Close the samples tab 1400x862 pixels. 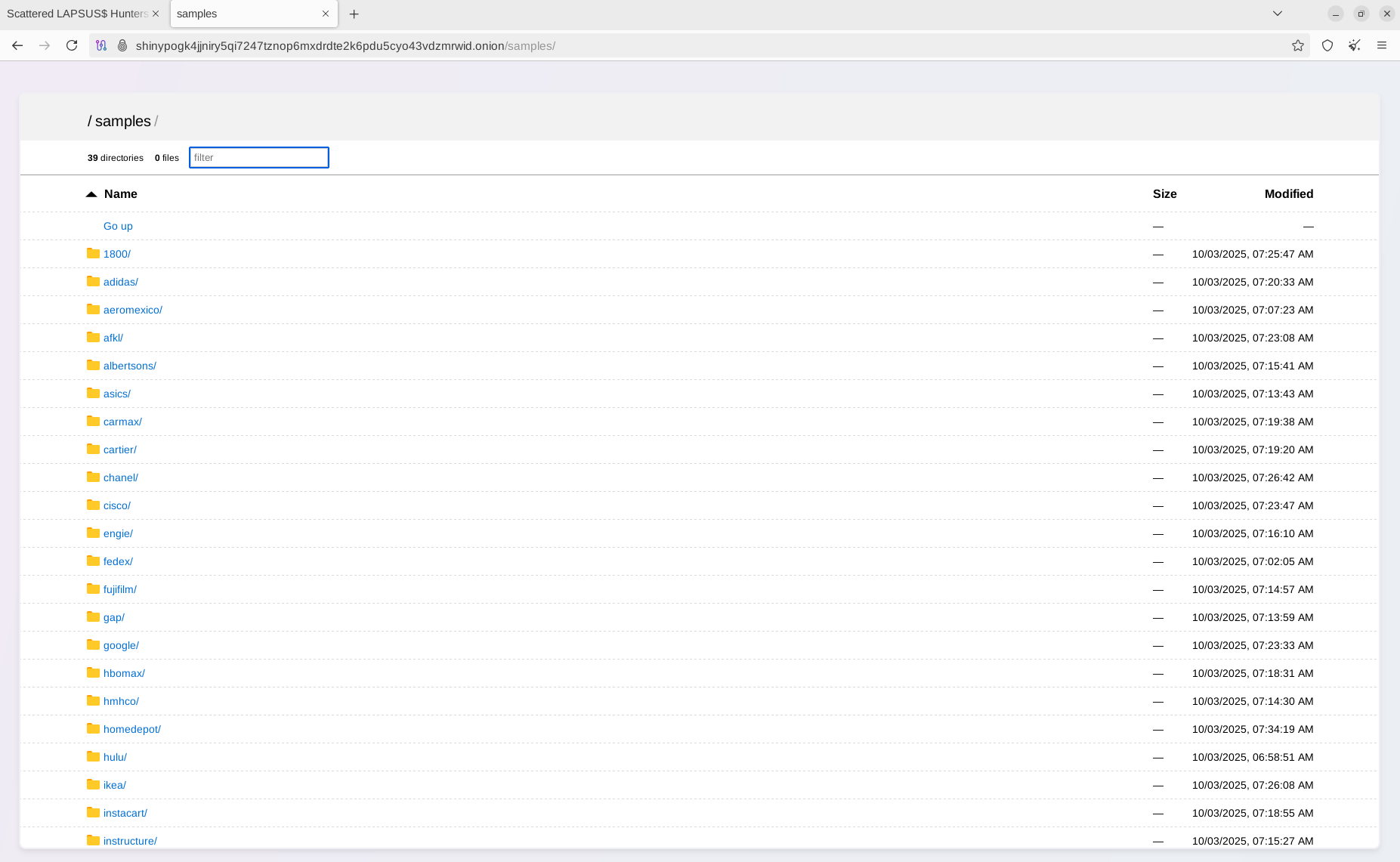tap(326, 14)
